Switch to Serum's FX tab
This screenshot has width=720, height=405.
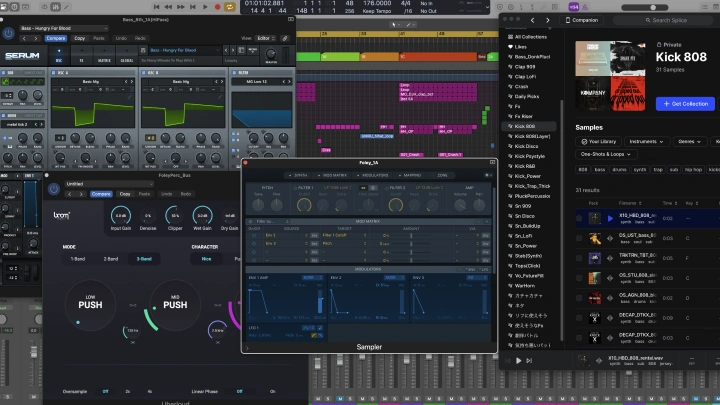81,56
